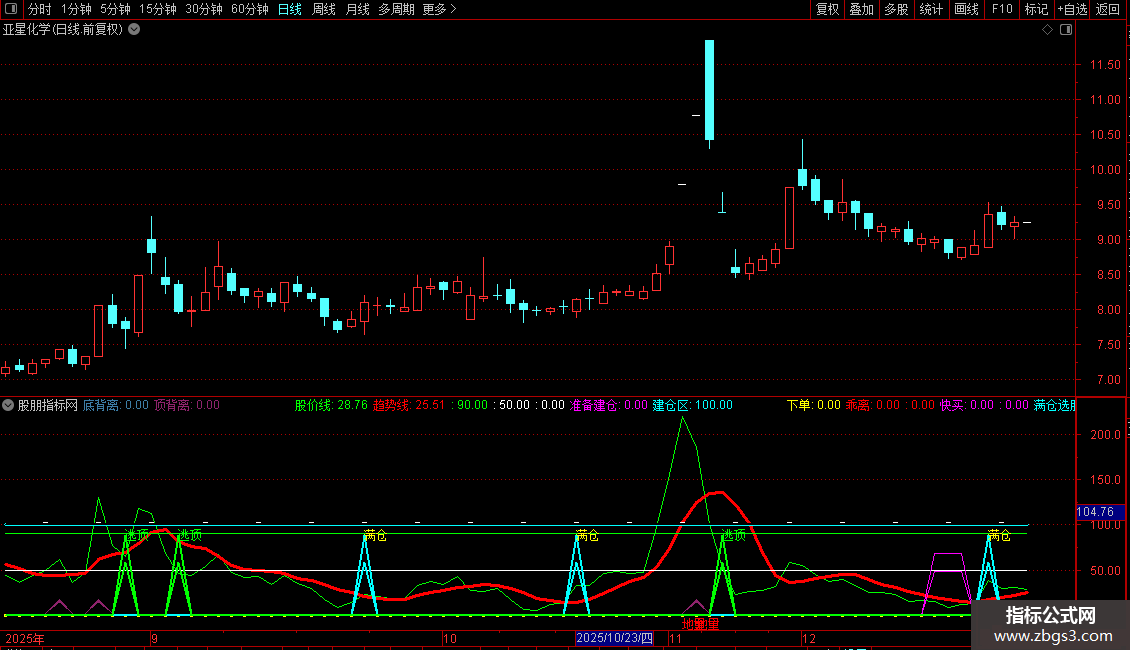The image size is (1130, 650).
Task: Open 多周期 multi-period view
Action: pyautogui.click(x=396, y=9)
